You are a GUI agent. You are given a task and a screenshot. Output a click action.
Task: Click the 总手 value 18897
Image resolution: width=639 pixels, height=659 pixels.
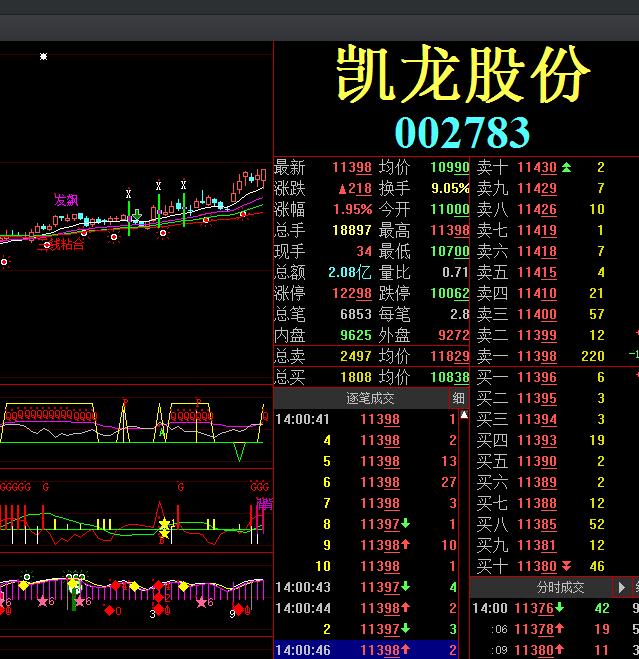point(352,230)
